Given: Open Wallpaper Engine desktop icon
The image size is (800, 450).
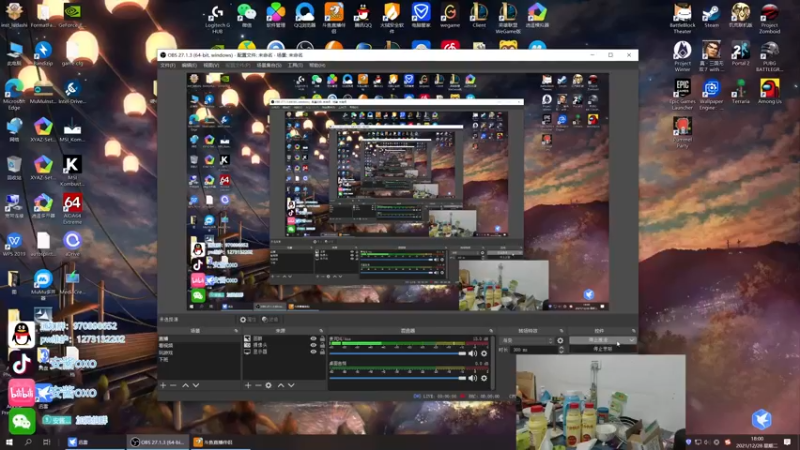Looking at the screenshot, I should tap(711, 94).
